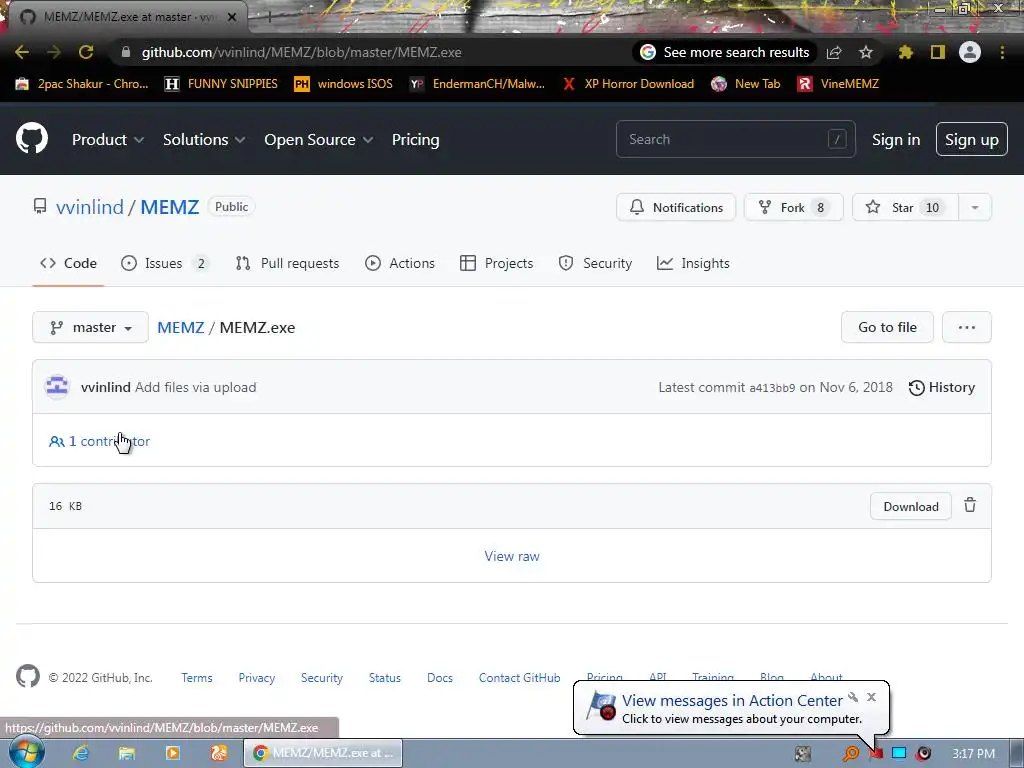Launch Internet Explorer from taskbar
Viewport: 1024px width, 768px height.
pos(81,753)
